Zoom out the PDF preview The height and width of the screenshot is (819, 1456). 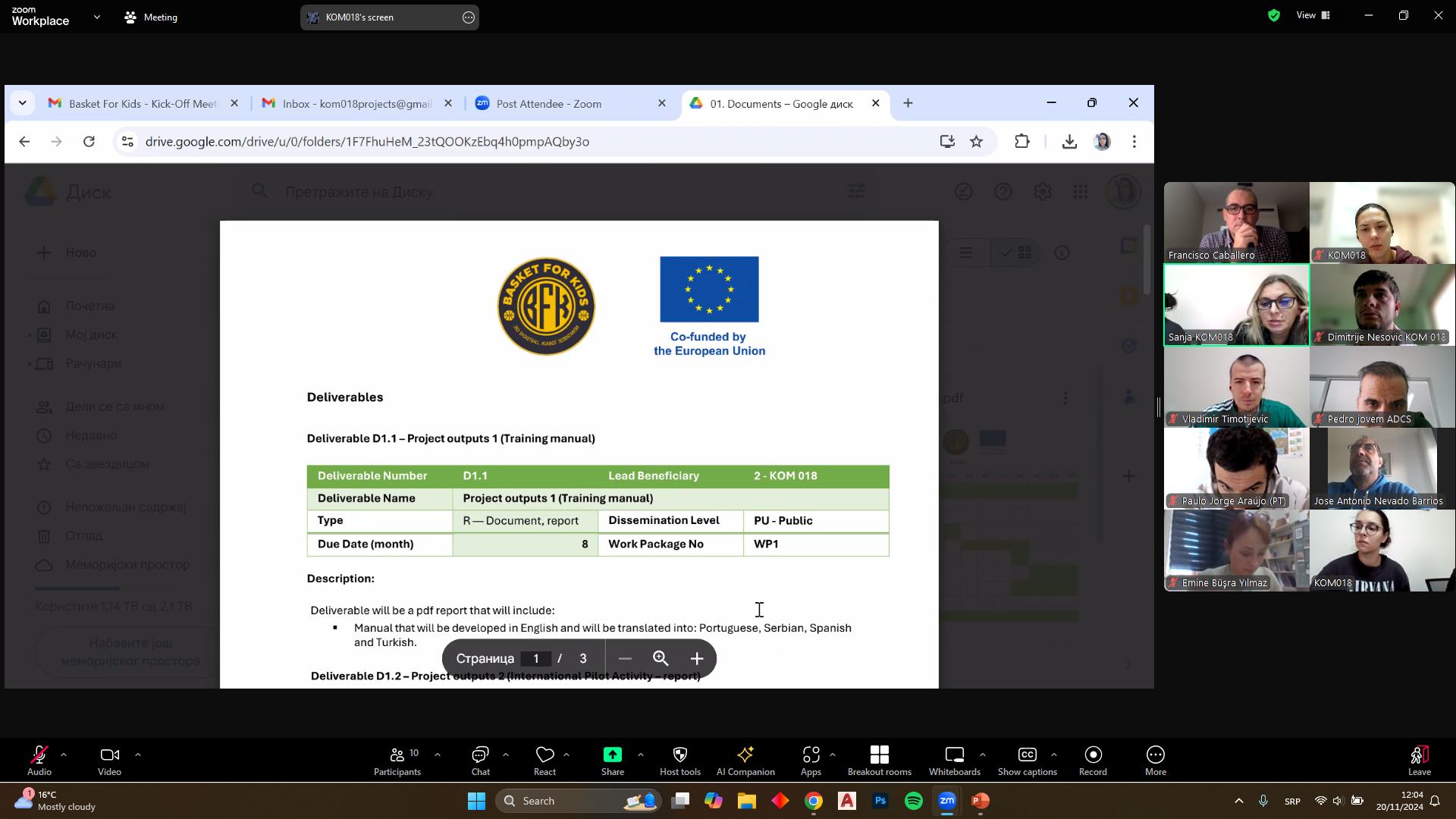pyautogui.click(x=625, y=659)
